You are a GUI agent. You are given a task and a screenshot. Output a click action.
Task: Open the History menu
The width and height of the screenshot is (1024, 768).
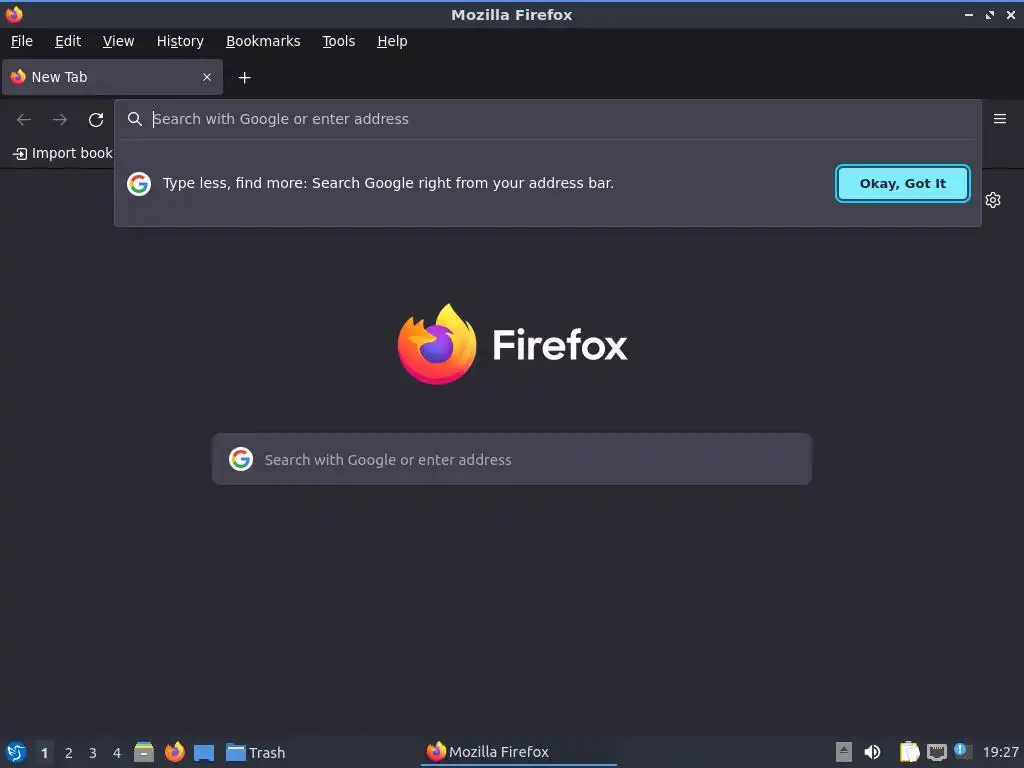tap(180, 41)
